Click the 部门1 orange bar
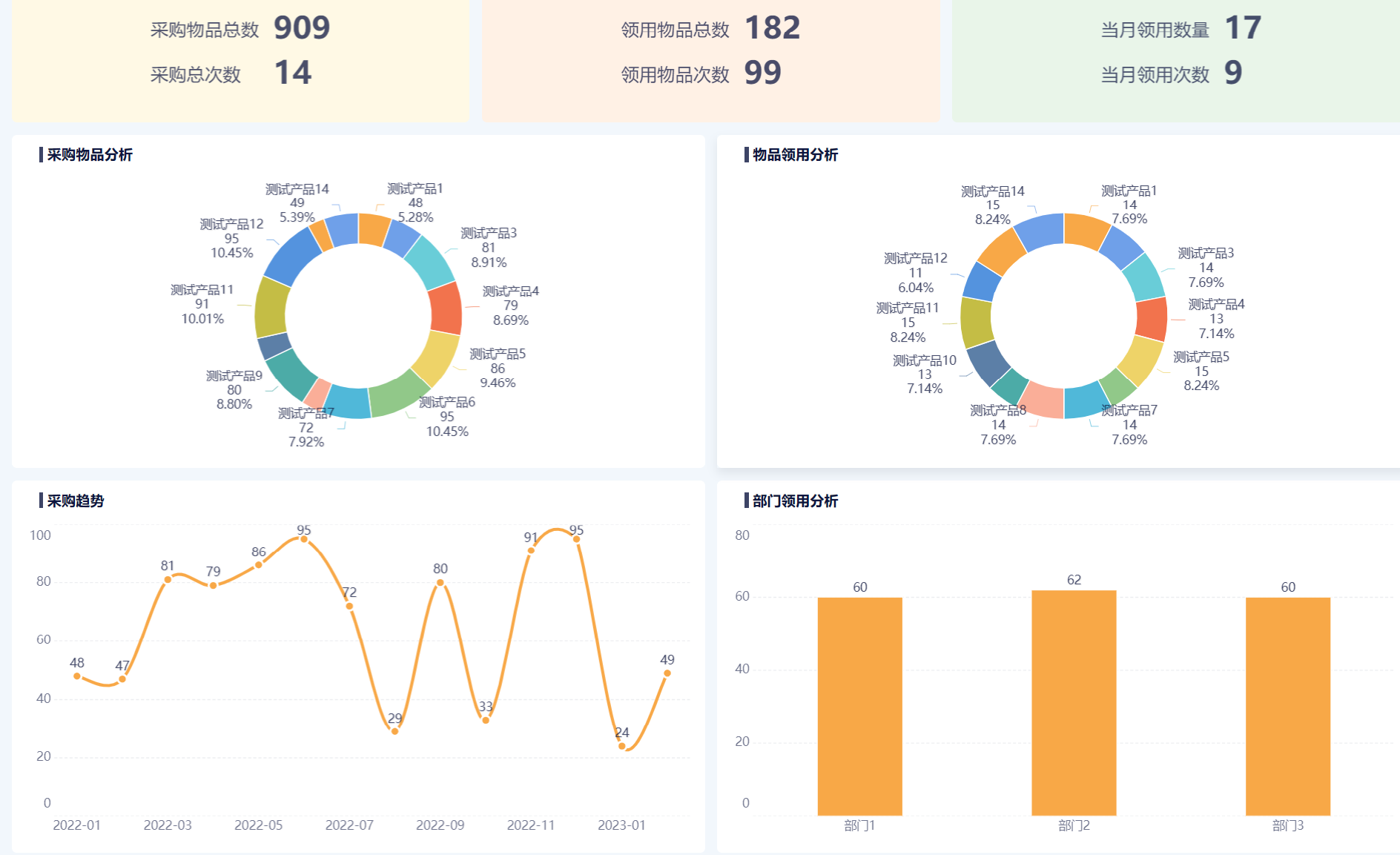The height and width of the screenshot is (855, 1400). coord(860,706)
